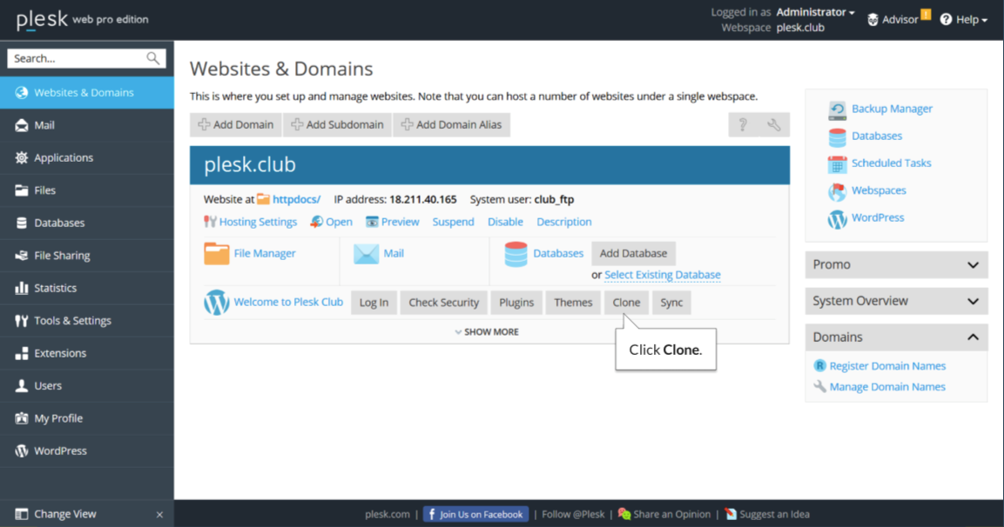
Task: Click the Suspend link
Action: [453, 222]
